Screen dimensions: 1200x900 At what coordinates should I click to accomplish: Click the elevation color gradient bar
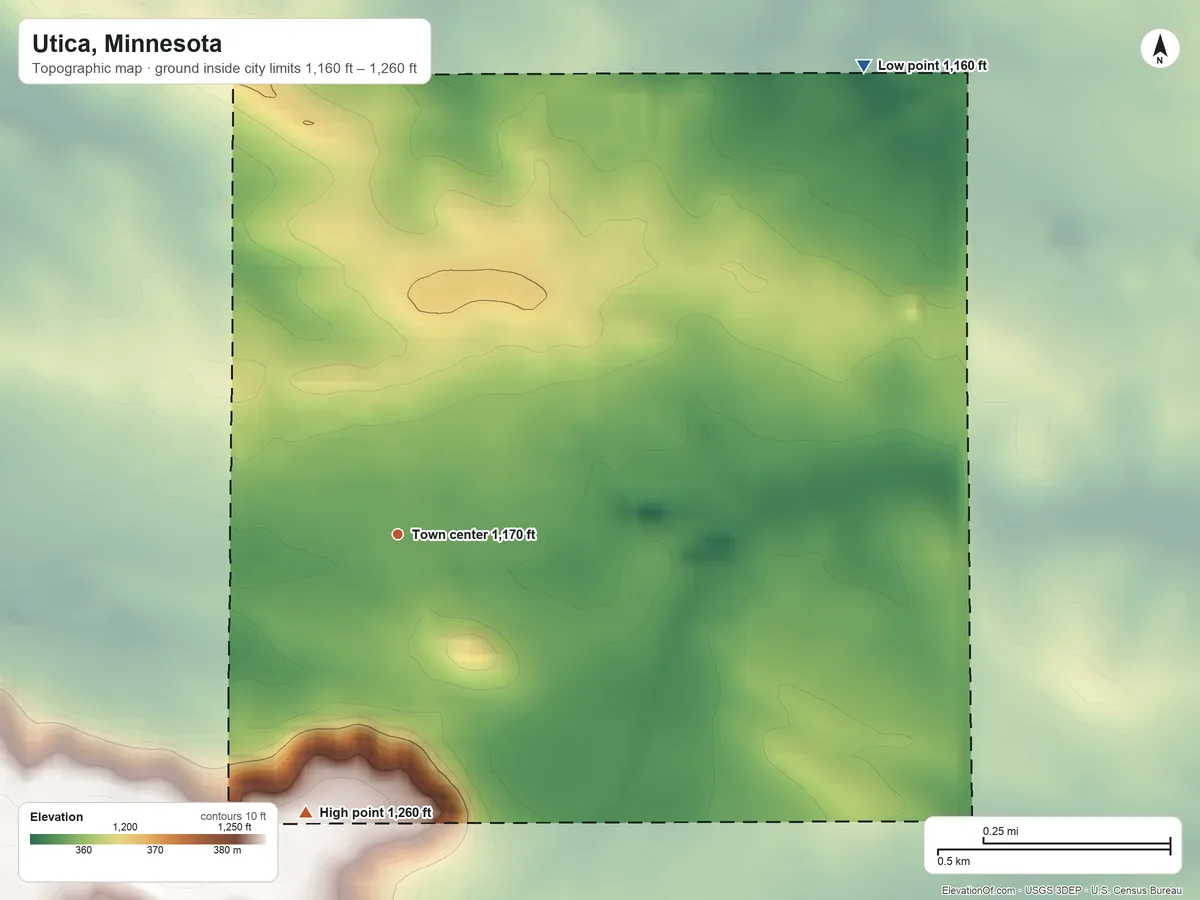point(148,840)
